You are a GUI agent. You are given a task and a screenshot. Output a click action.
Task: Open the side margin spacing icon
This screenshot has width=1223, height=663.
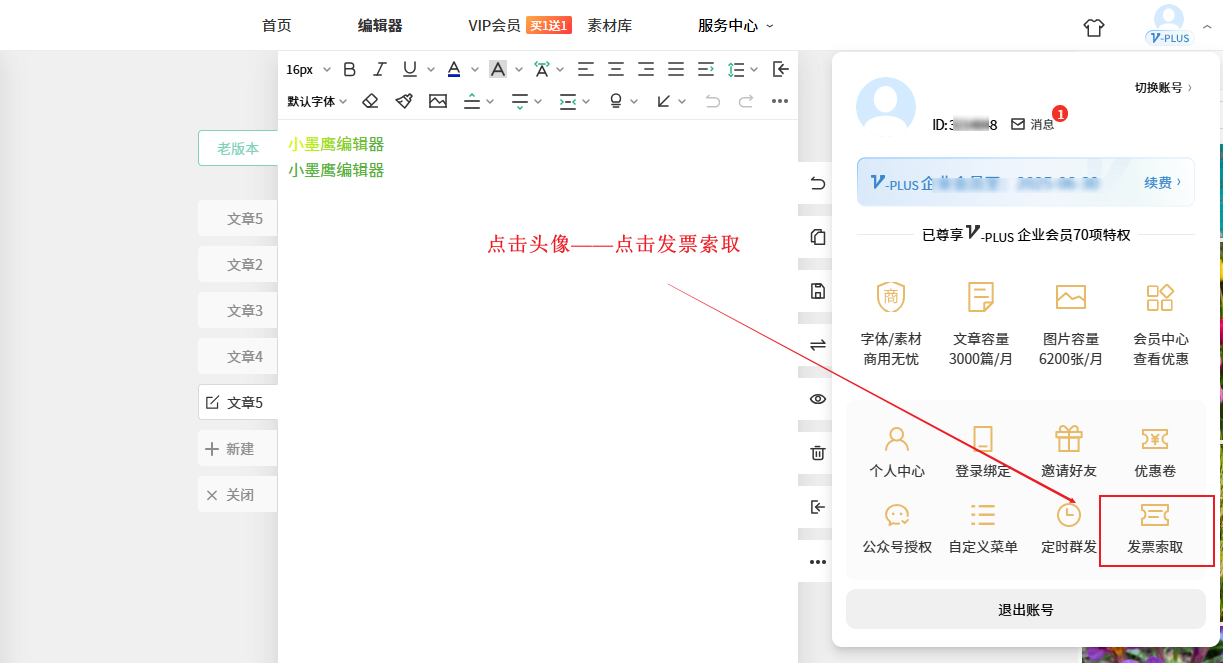[x=567, y=101]
